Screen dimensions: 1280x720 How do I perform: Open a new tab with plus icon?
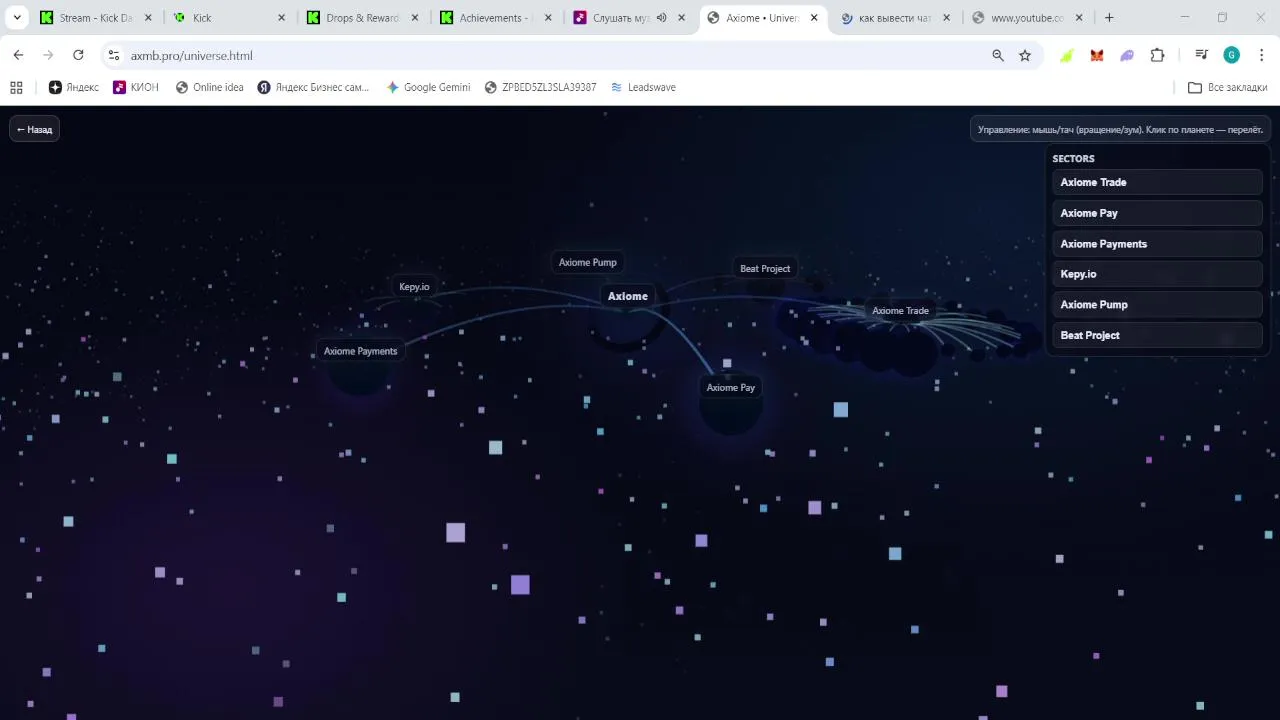click(x=1109, y=17)
